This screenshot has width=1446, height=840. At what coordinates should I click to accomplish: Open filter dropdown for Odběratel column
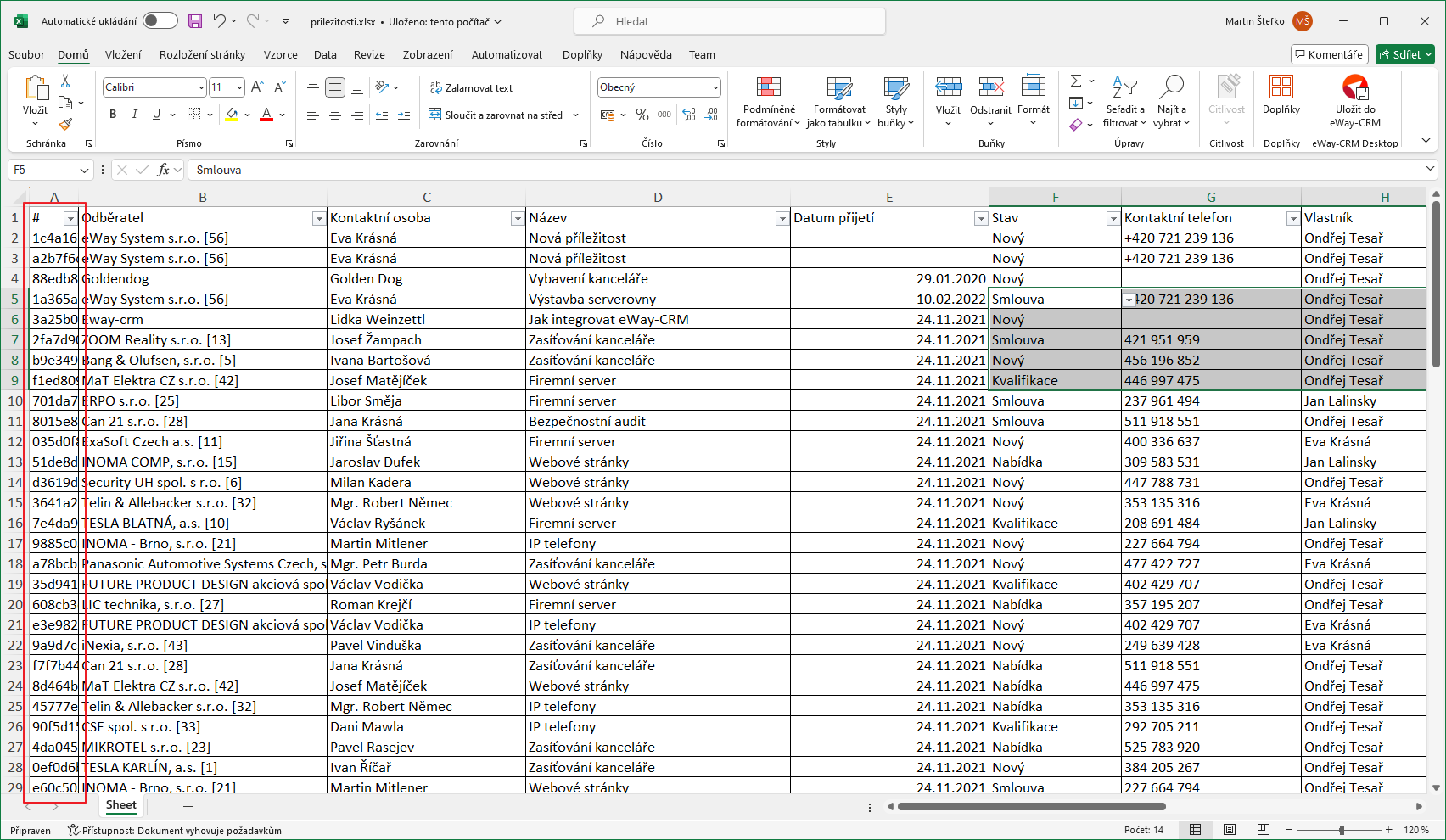click(x=319, y=219)
